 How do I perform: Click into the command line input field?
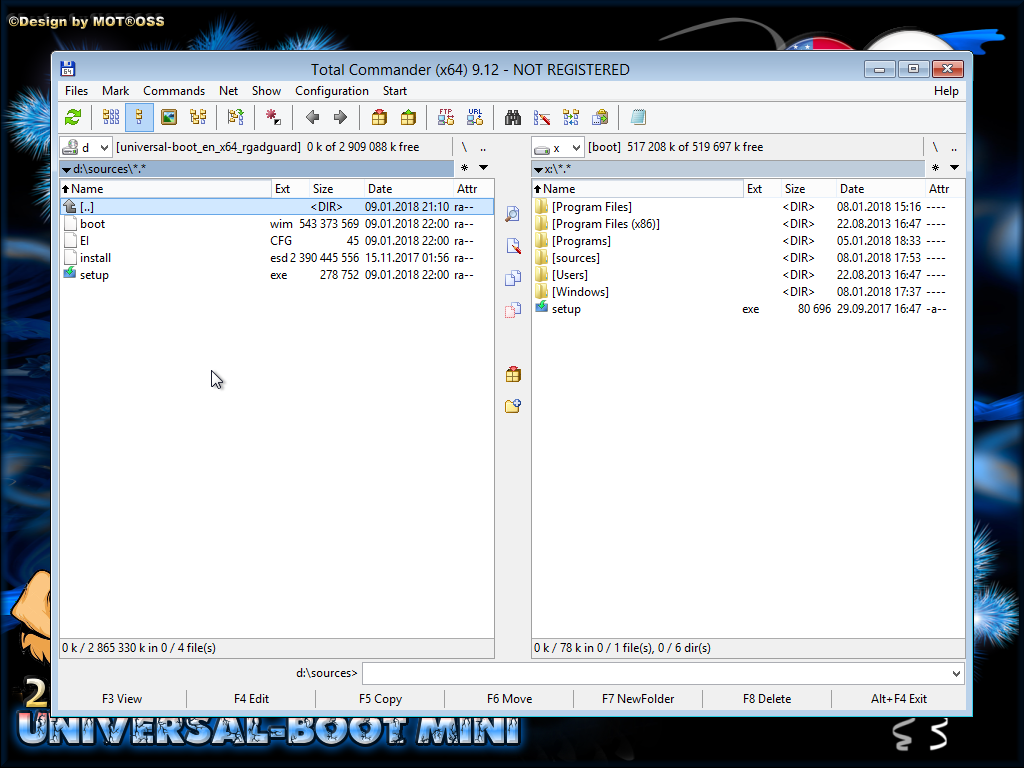(656, 673)
